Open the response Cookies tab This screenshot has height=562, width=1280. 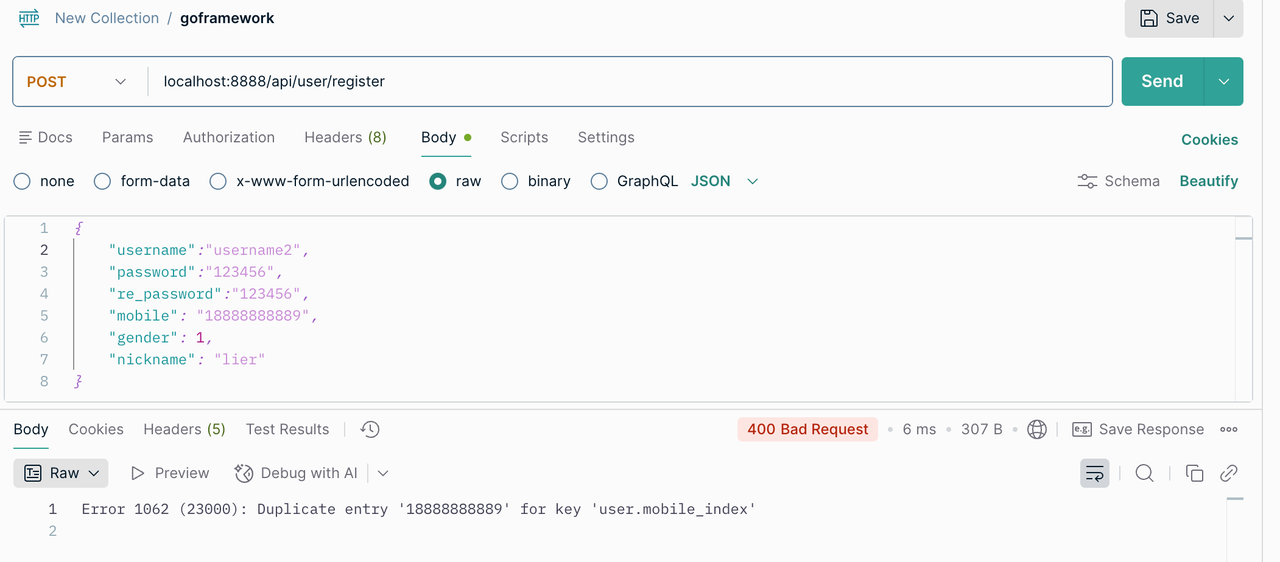pyautogui.click(x=96, y=429)
